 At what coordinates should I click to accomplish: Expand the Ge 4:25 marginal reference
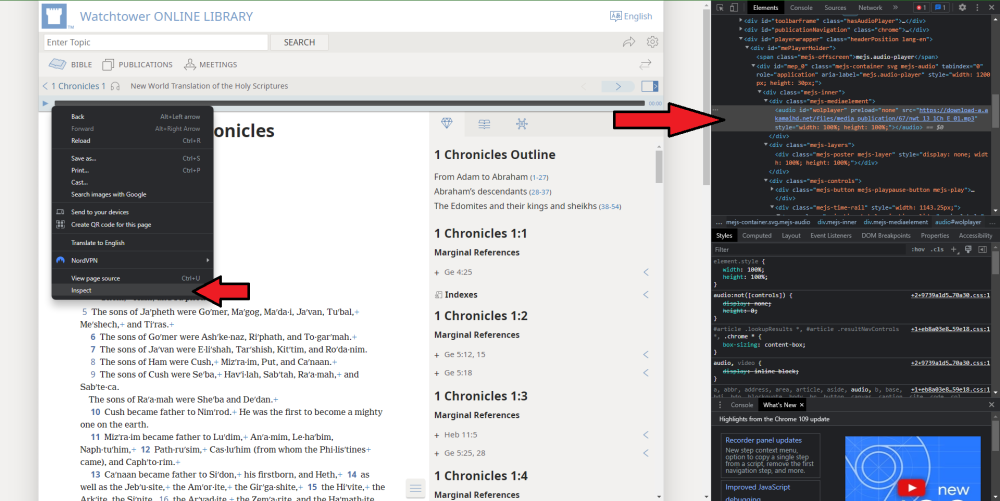click(x=437, y=272)
